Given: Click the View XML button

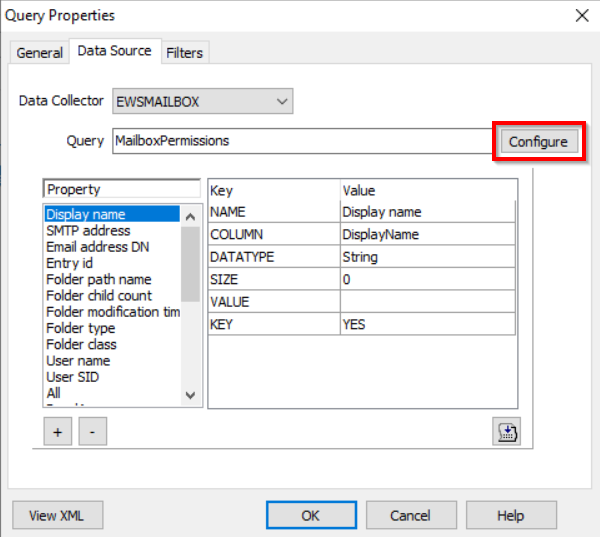Looking at the screenshot, I should pos(58,515).
